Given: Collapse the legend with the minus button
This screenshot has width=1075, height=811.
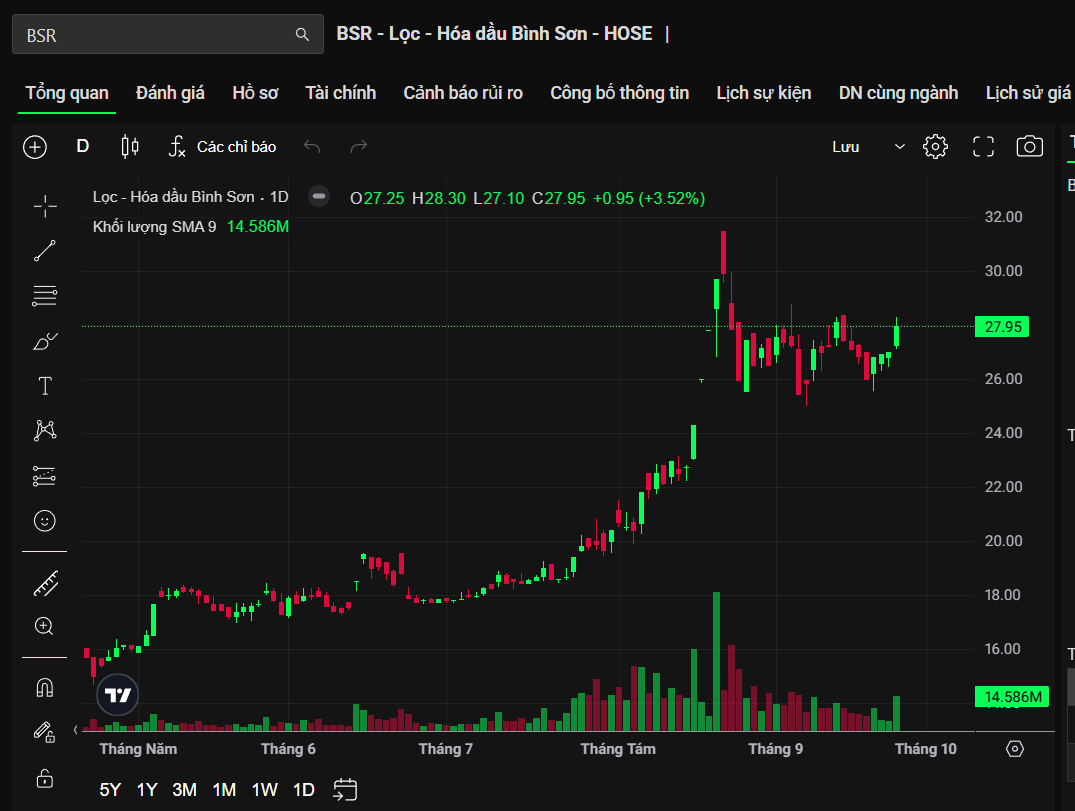Looking at the screenshot, I should (x=318, y=197).
